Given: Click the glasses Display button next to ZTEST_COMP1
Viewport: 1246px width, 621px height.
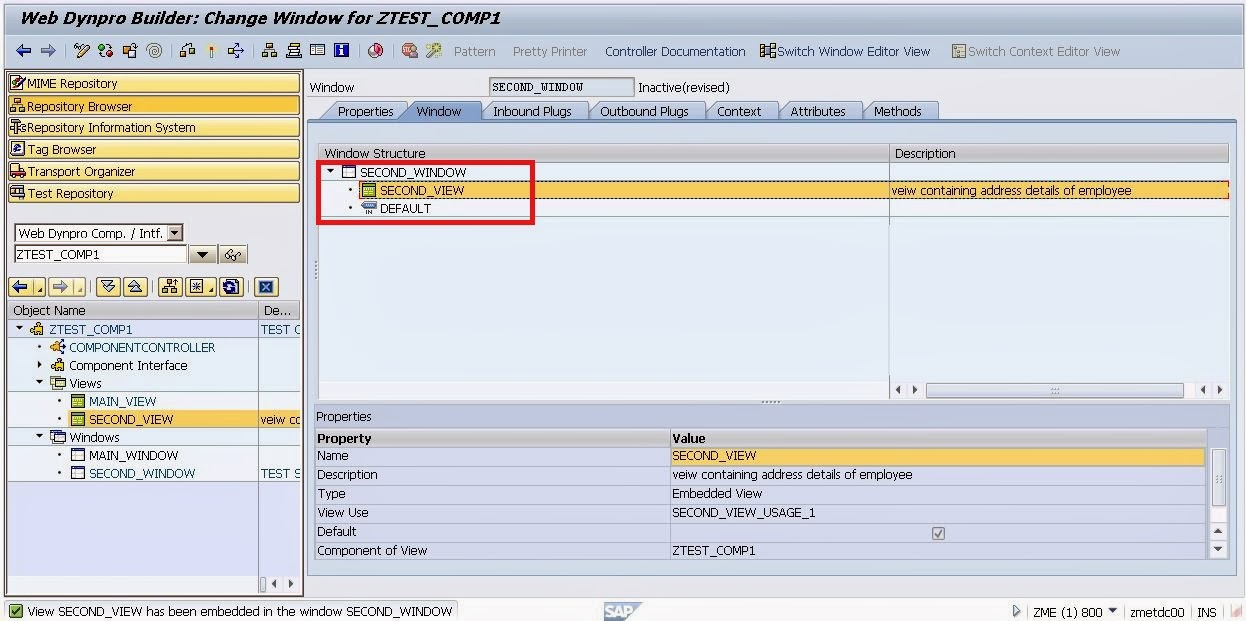Looking at the screenshot, I should coord(232,255).
